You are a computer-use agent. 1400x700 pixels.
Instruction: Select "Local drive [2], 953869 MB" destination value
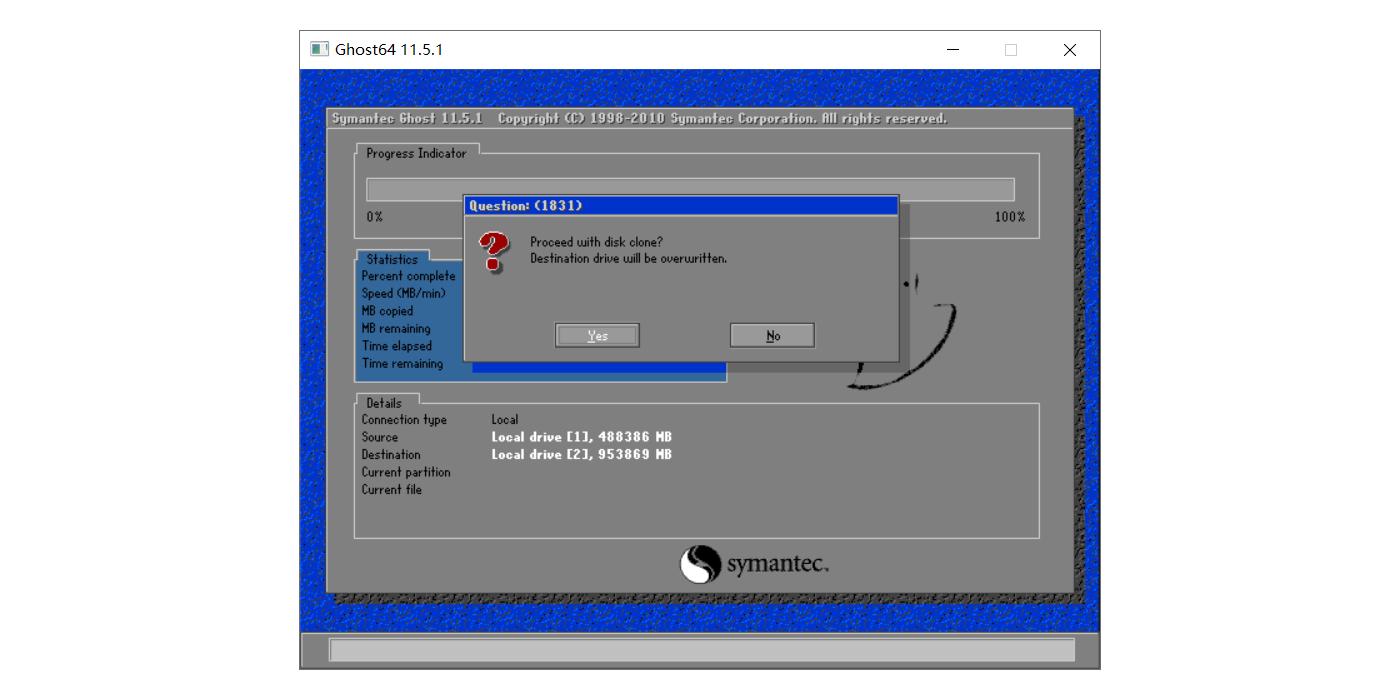pos(581,454)
